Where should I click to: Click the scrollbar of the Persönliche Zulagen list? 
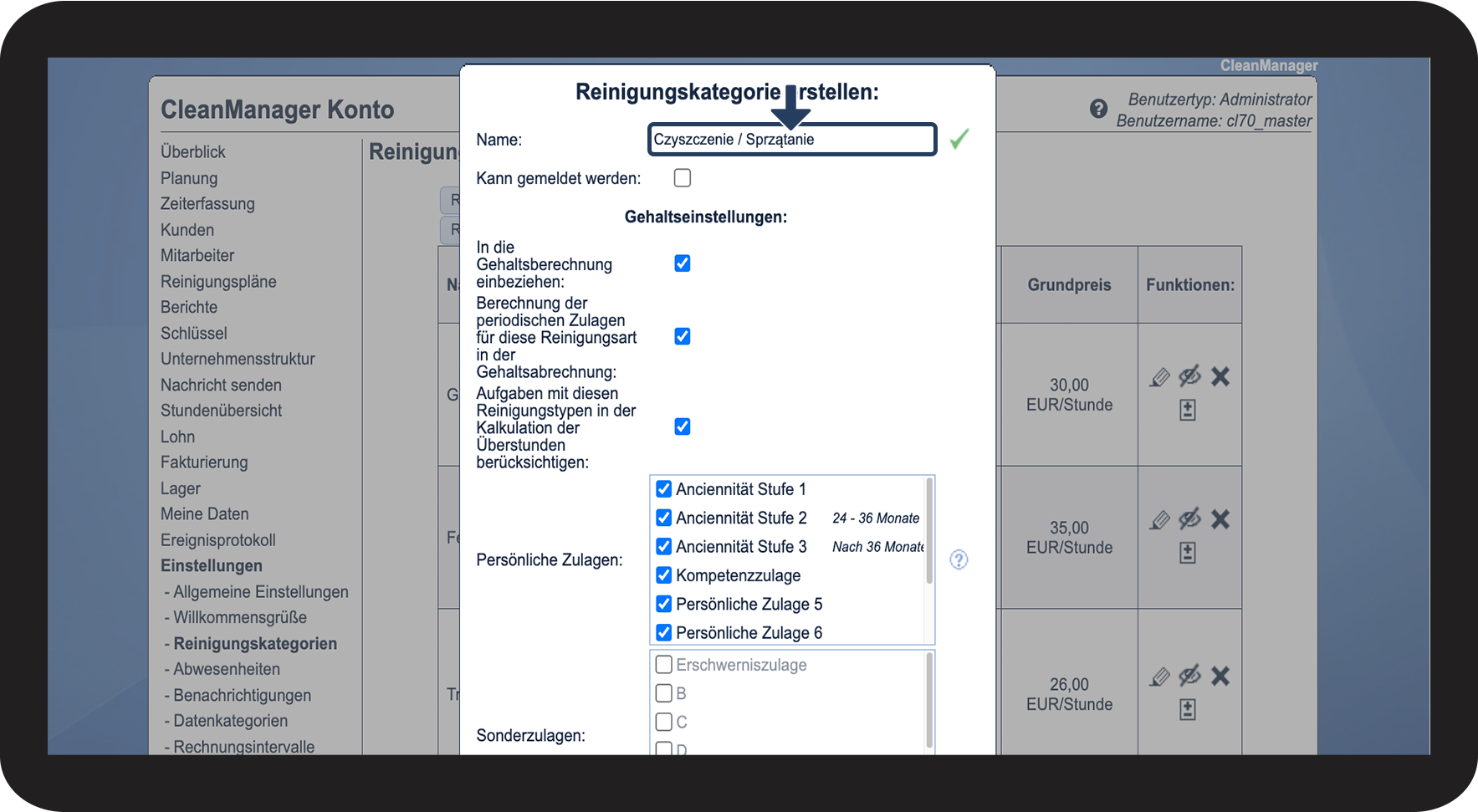(929, 531)
